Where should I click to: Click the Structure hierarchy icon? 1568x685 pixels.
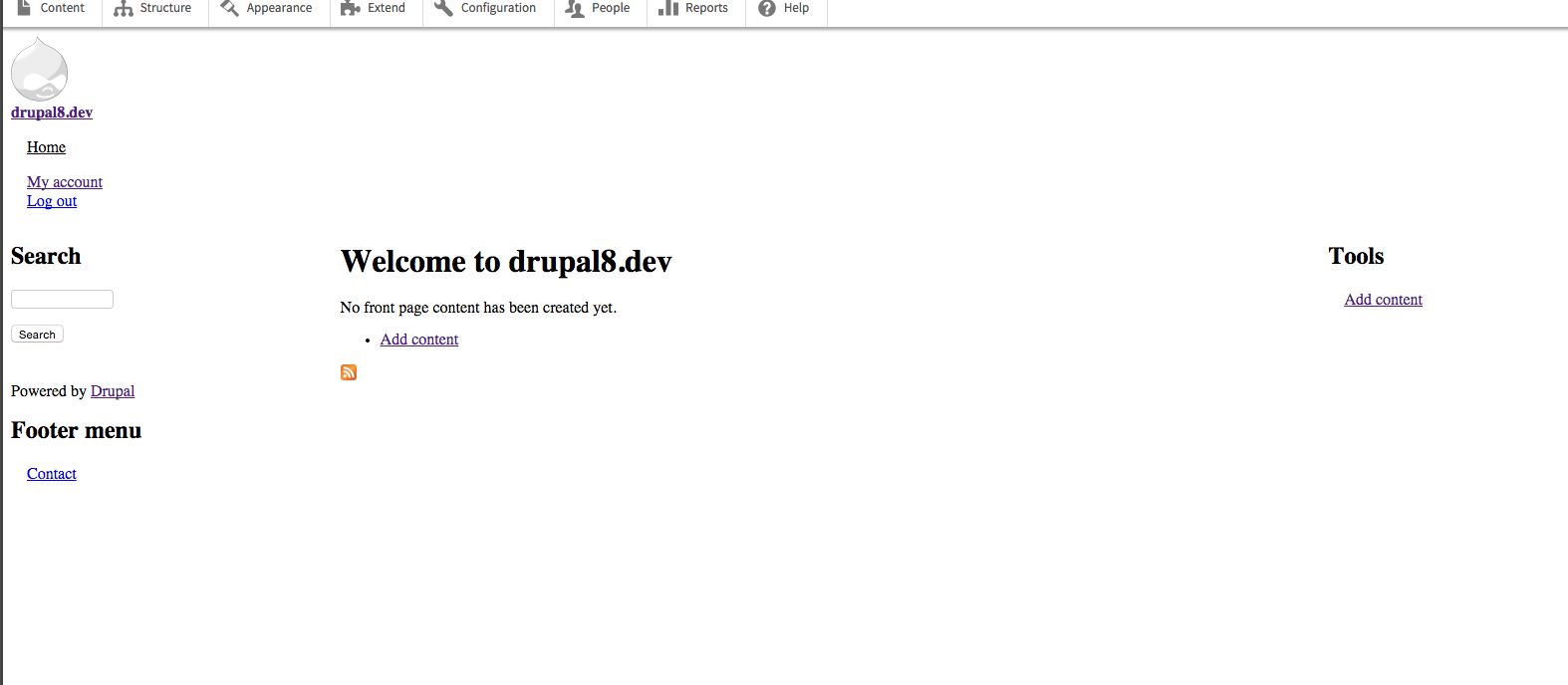point(124,8)
